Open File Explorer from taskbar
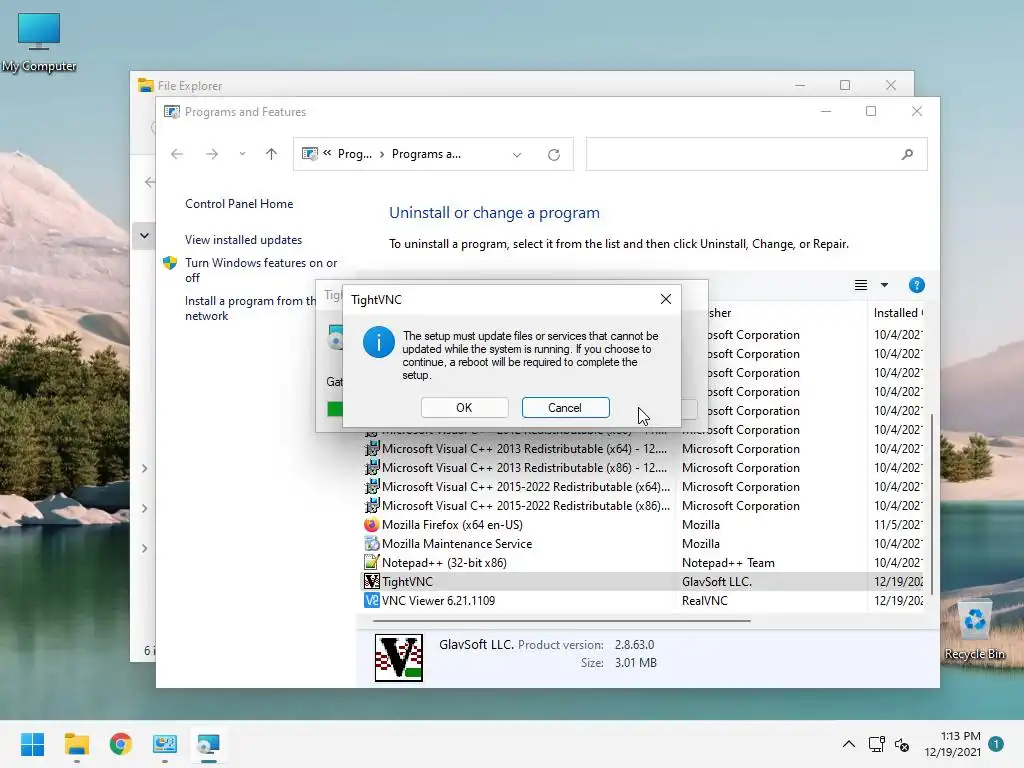Screen dimensions: 1024x768 coord(76,744)
